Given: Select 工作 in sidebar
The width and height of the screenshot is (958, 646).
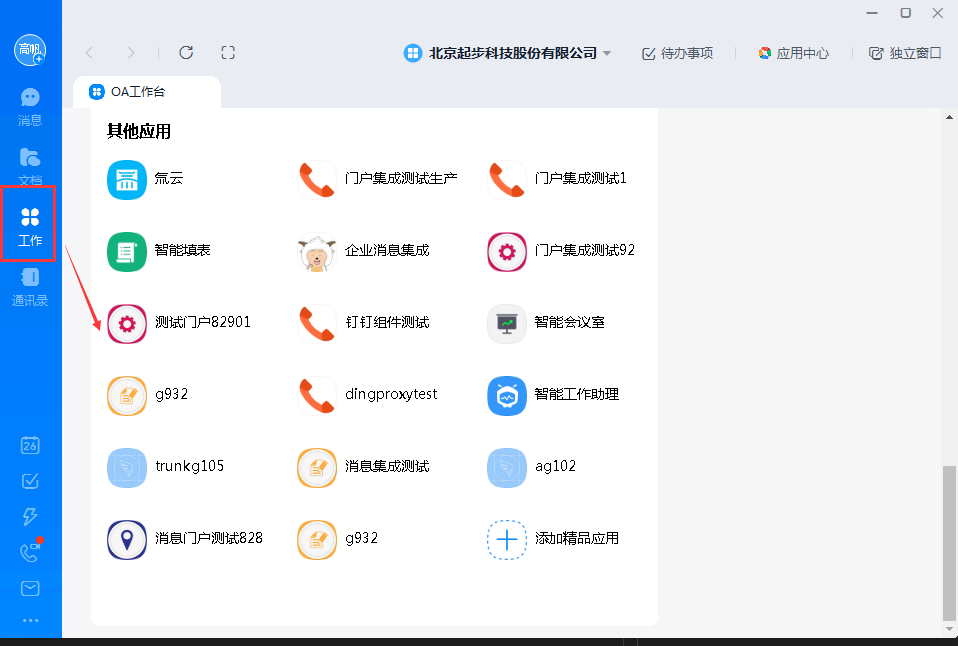Looking at the screenshot, I should [x=30, y=226].
